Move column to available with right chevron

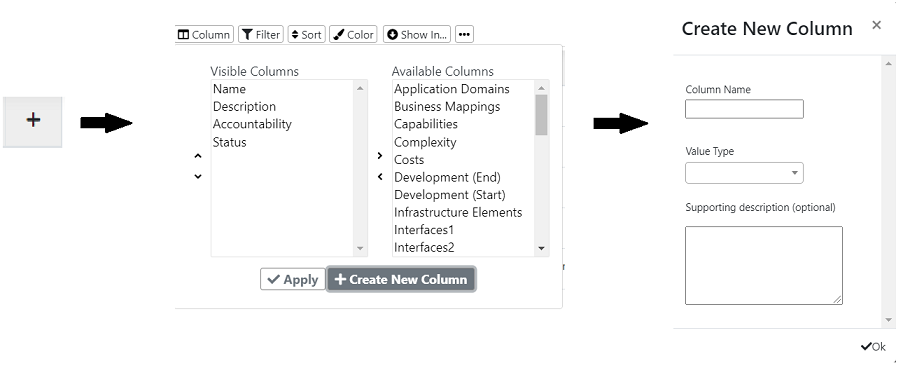pos(380,156)
